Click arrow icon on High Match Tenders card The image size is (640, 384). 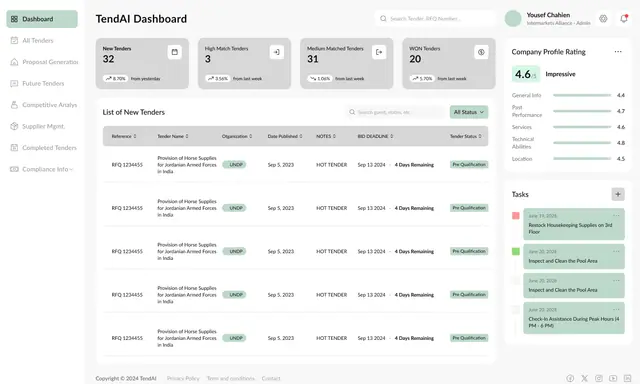click(277, 52)
